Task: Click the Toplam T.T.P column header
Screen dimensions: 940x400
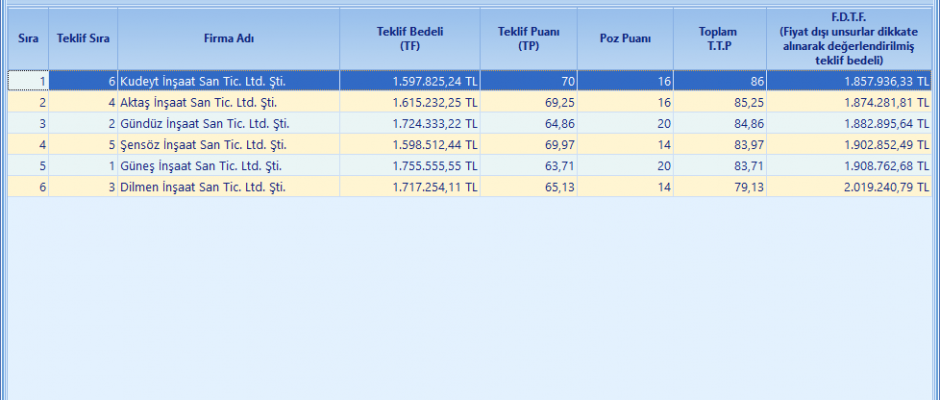Action: 719,39
